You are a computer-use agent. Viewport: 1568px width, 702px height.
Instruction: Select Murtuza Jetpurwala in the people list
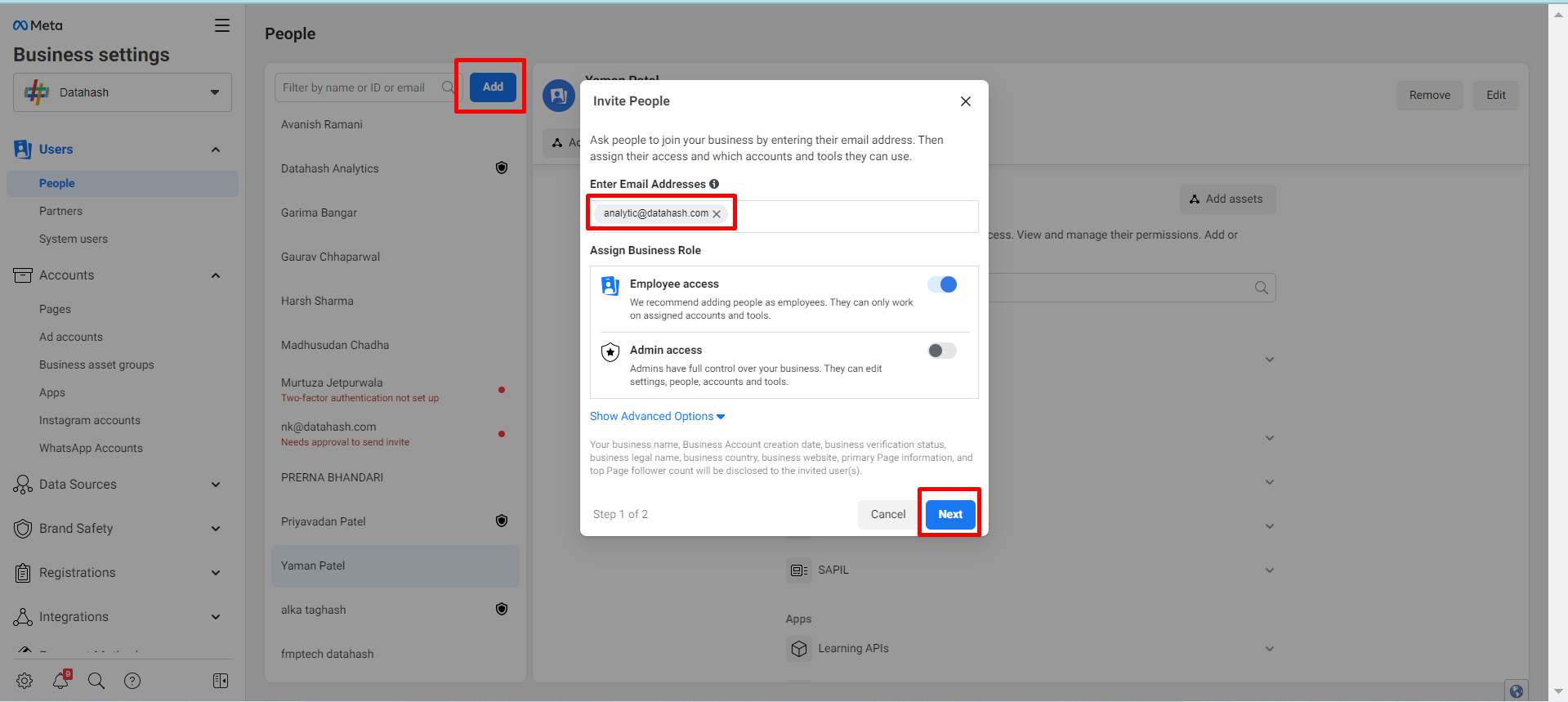(x=395, y=389)
